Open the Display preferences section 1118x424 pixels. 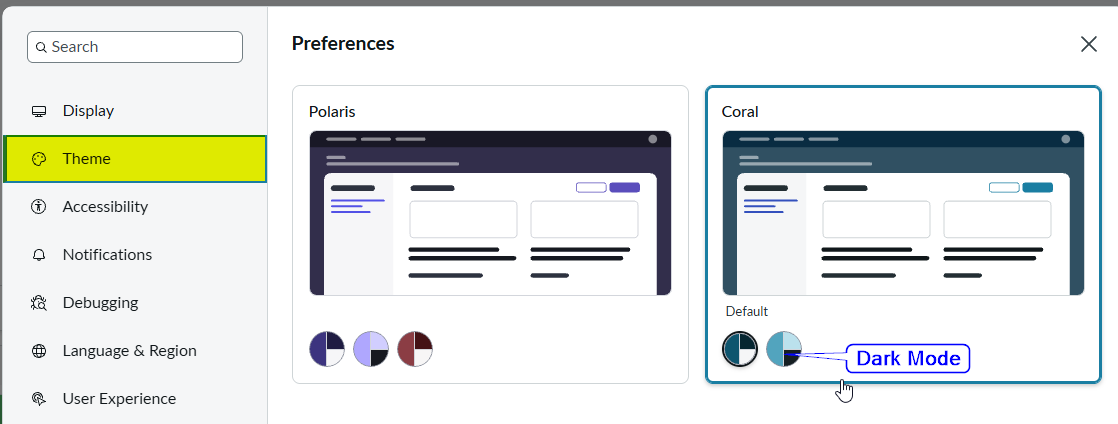88,111
